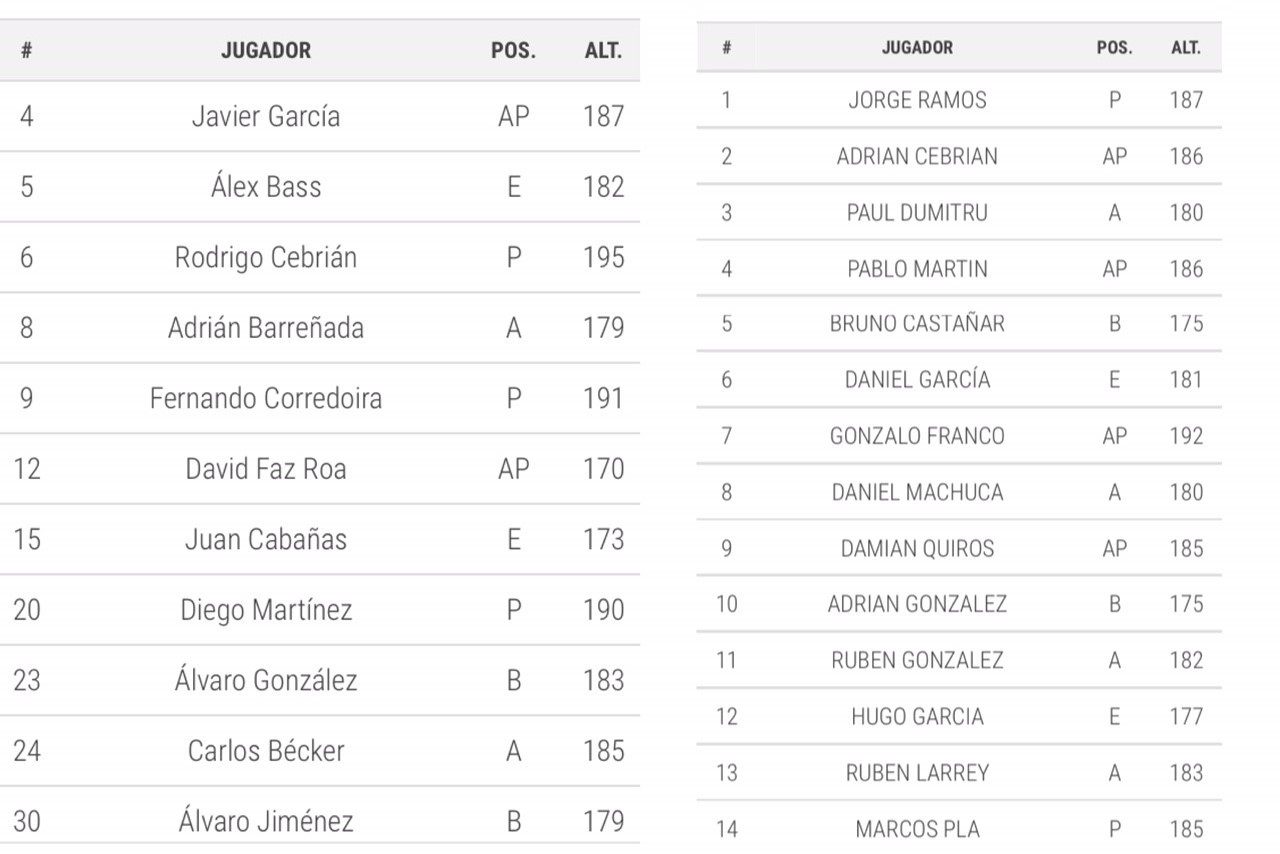Image resolution: width=1280 pixels, height=854 pixels.
Task: Select player Álex Bass
Action: coord(266,187)
